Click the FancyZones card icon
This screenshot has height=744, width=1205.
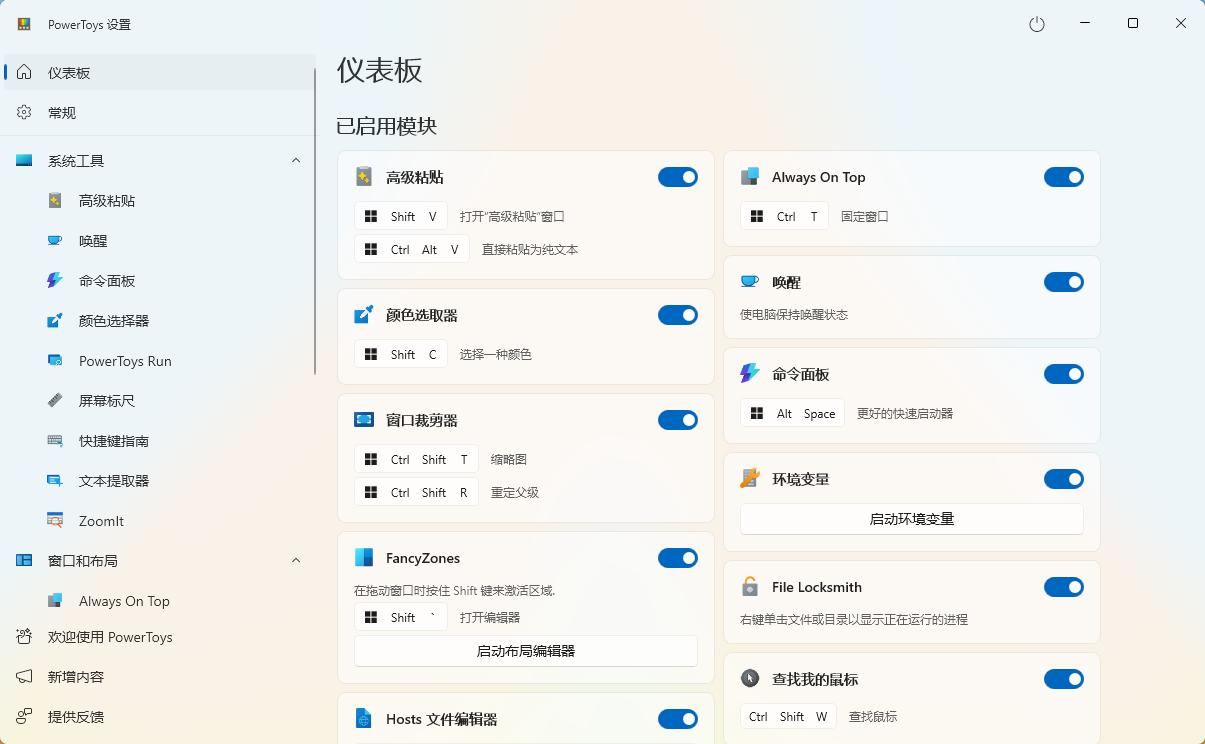tap(364, 558)
